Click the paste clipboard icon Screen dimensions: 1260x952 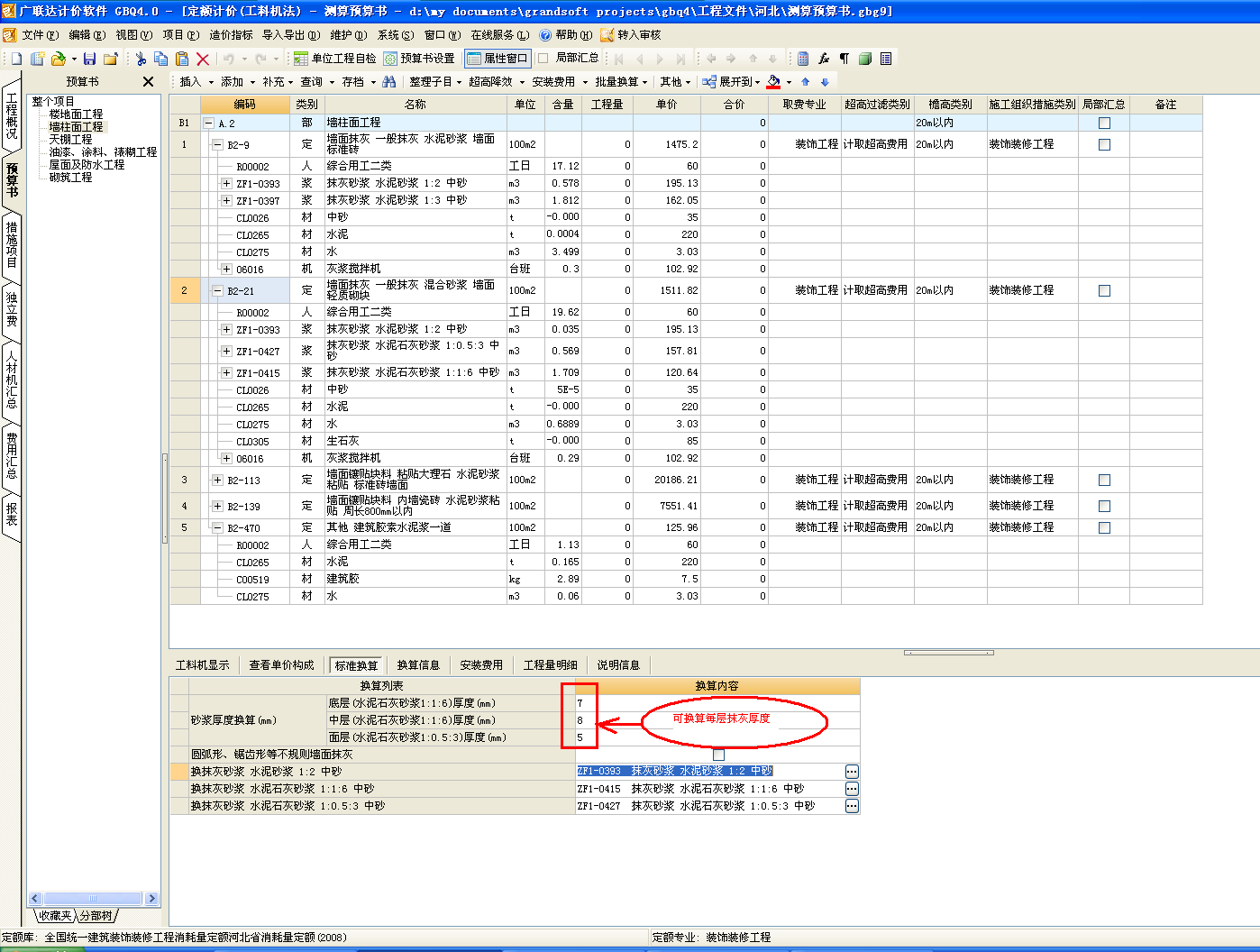tap(182, 59)
